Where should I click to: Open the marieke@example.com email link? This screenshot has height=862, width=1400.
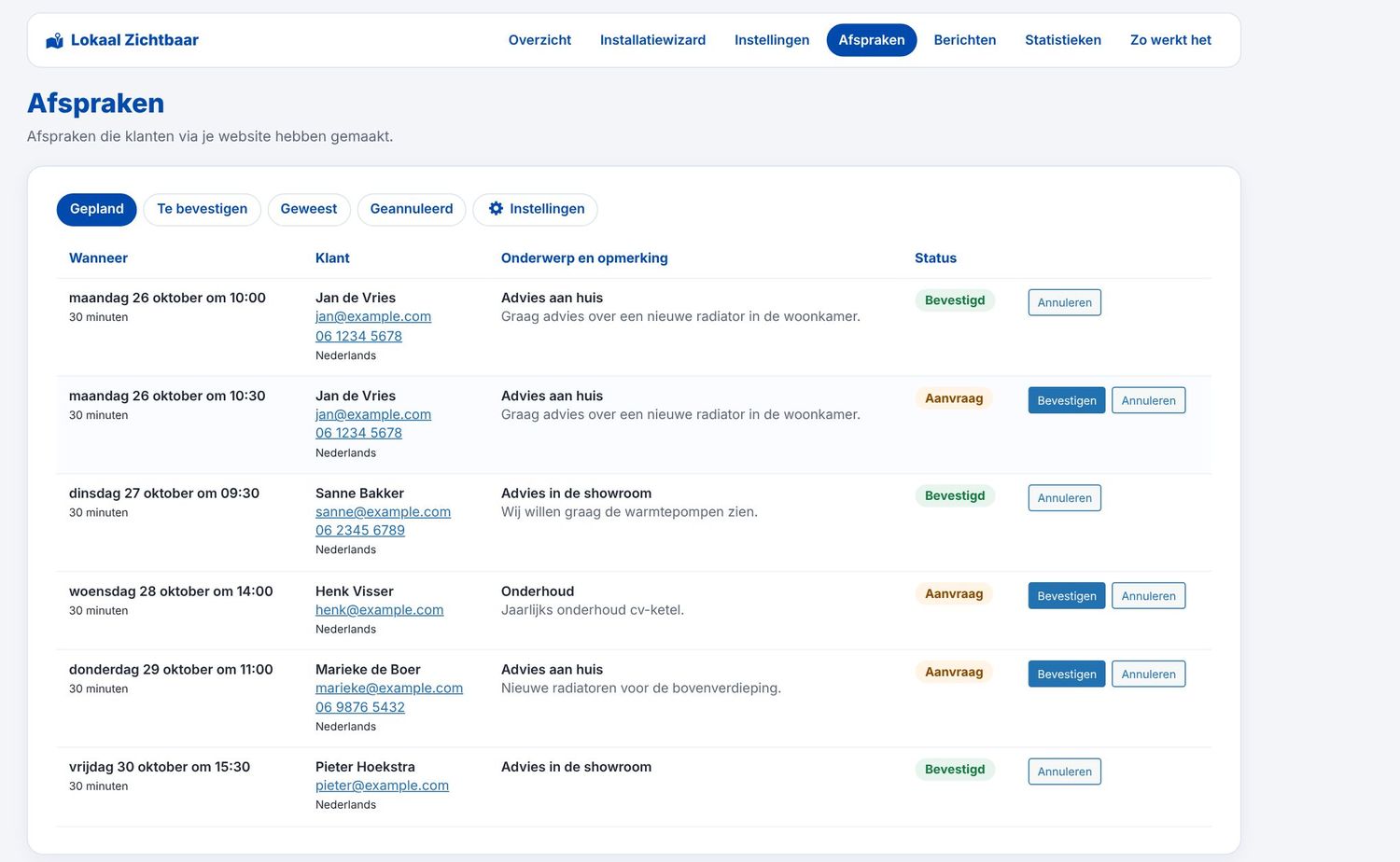pos(389,688)
